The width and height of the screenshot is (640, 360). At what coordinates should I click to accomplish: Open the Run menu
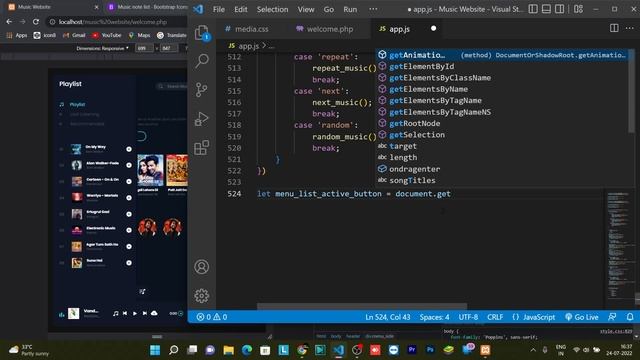350,9
